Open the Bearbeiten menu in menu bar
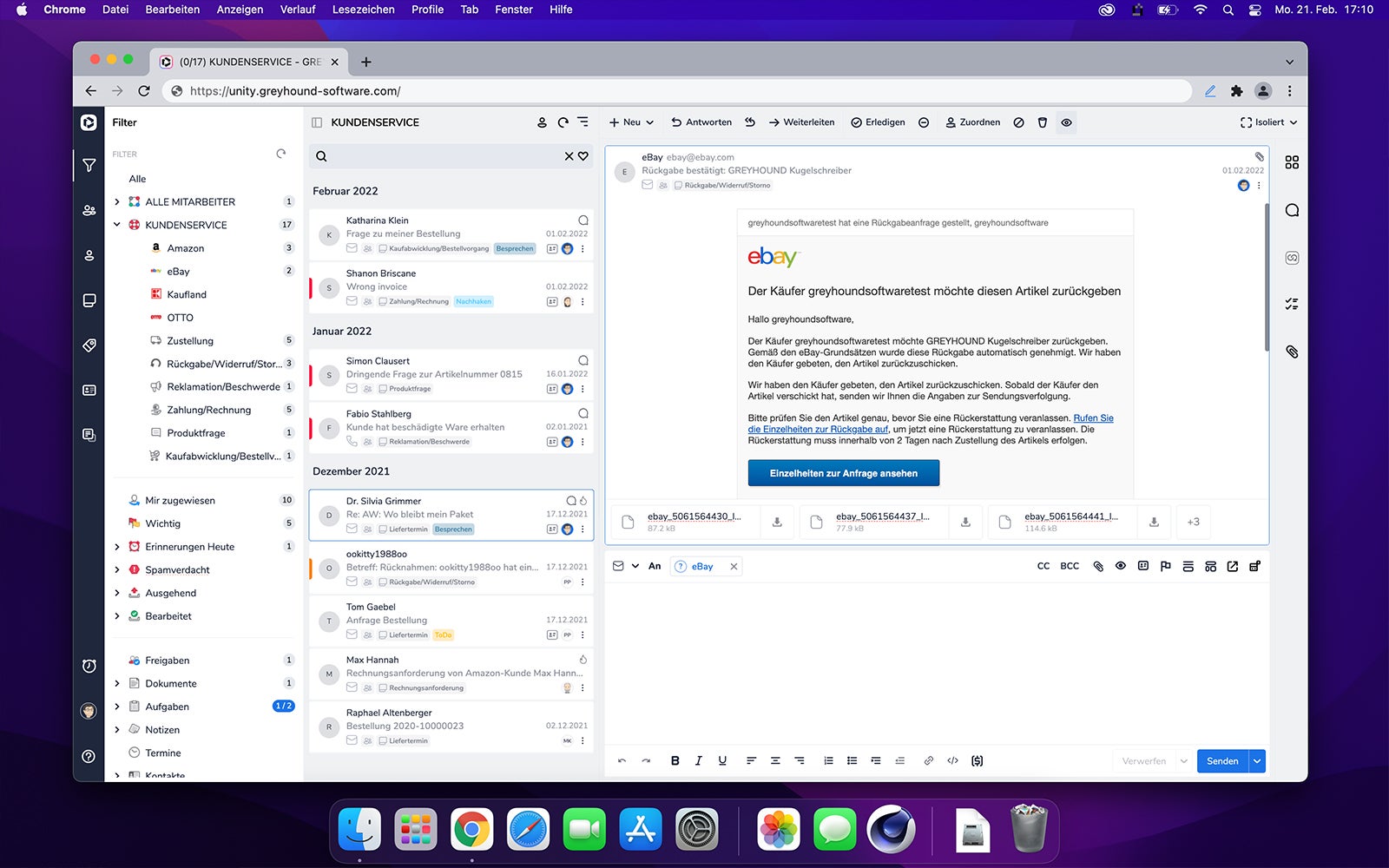 click(173, 10)
